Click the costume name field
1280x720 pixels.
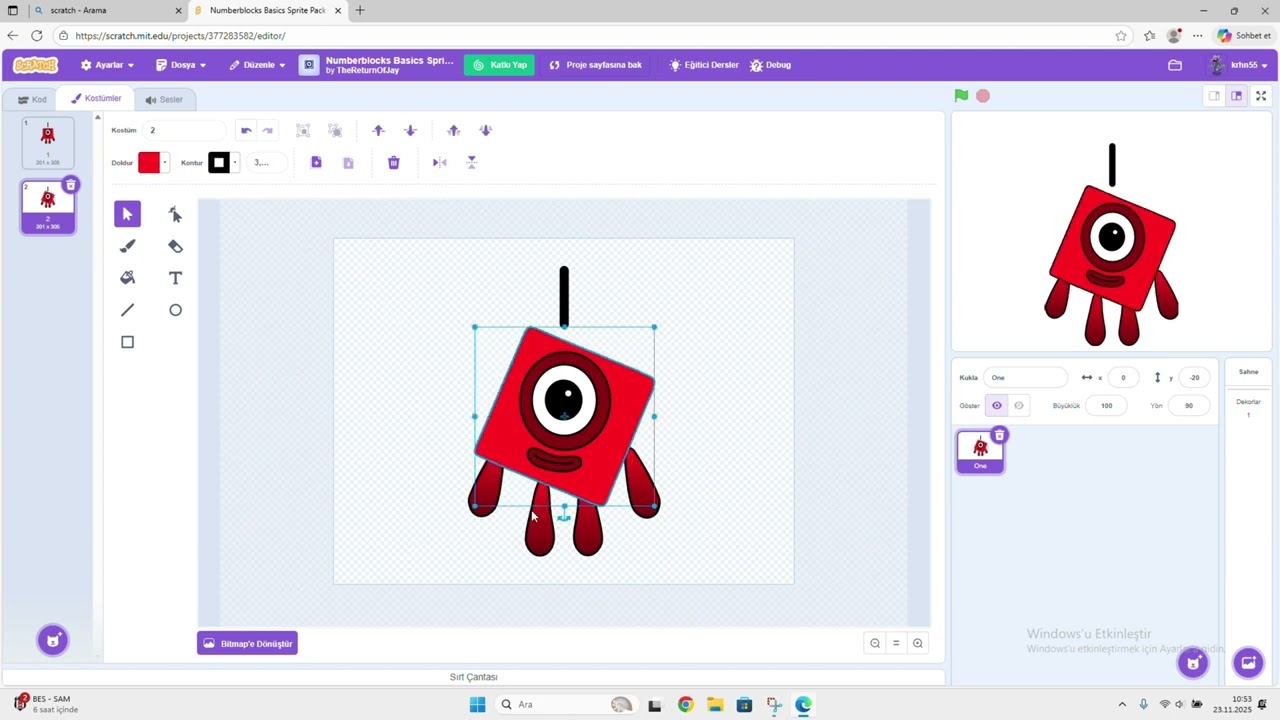pos(184,130)
